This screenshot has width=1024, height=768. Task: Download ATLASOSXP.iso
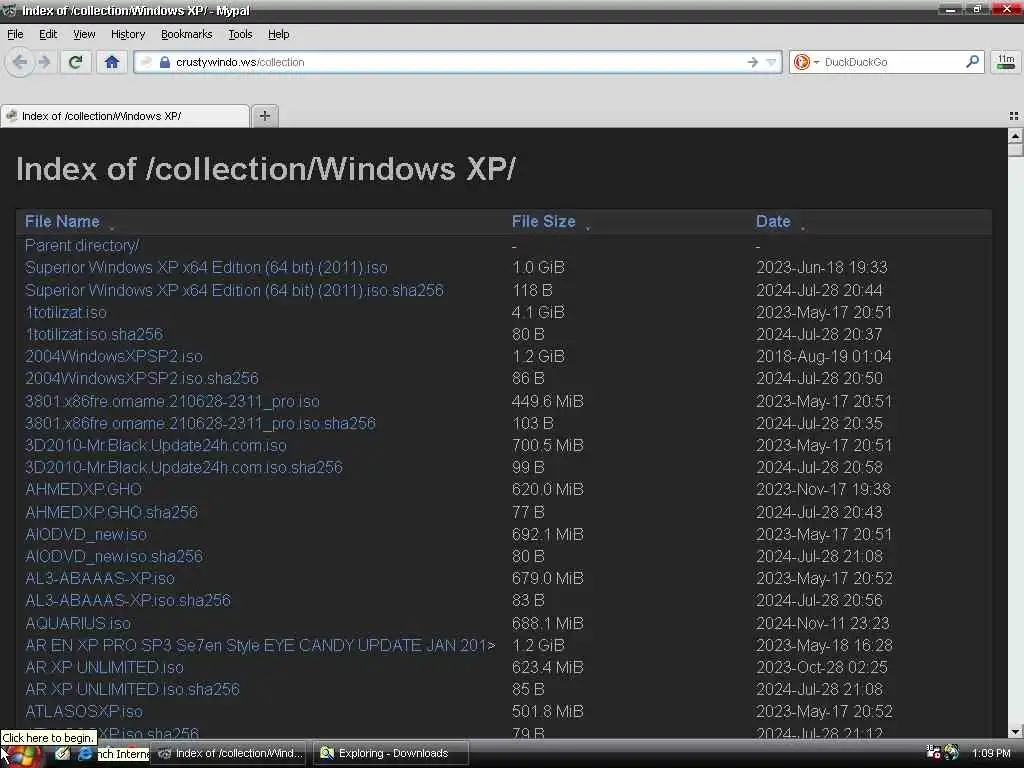(x=84, y=711)
